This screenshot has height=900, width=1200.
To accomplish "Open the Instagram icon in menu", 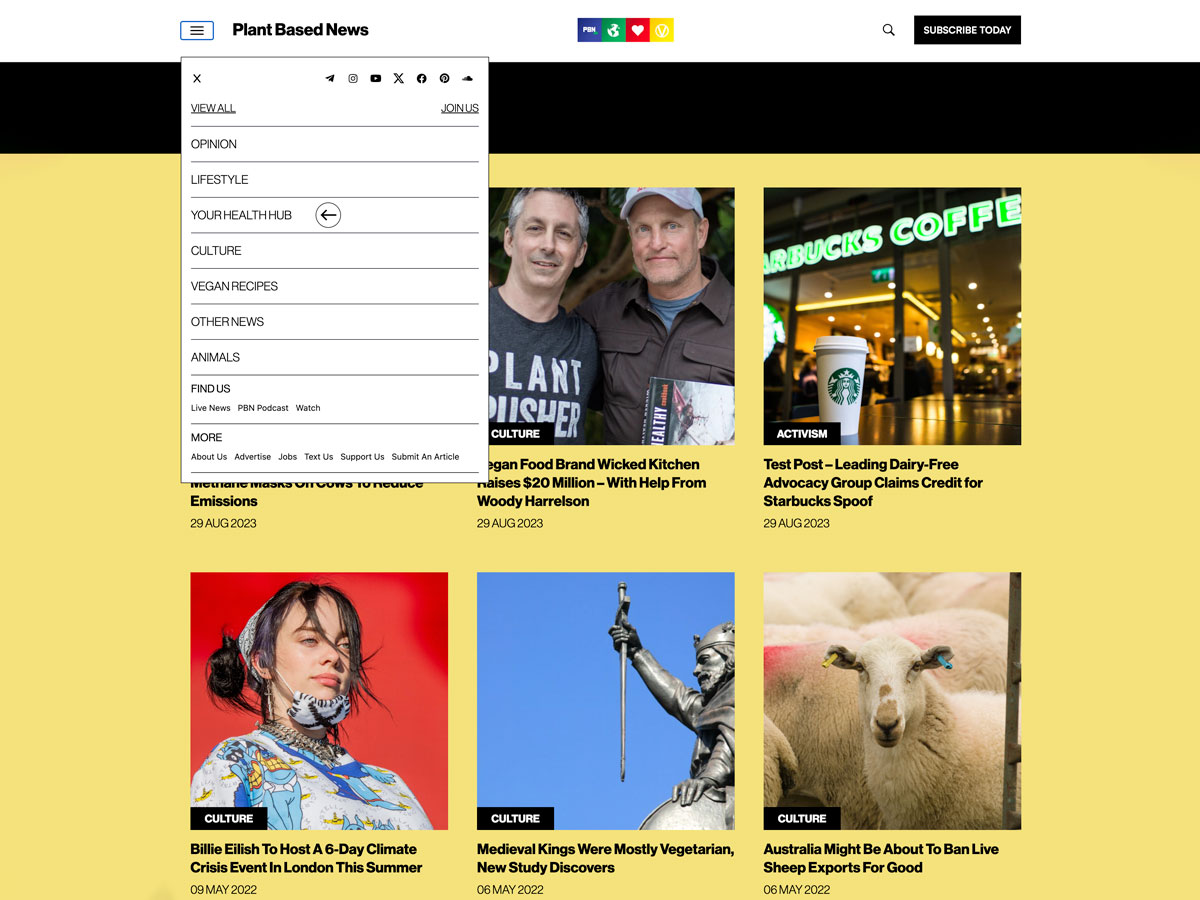I will click(x=353, y=79).
